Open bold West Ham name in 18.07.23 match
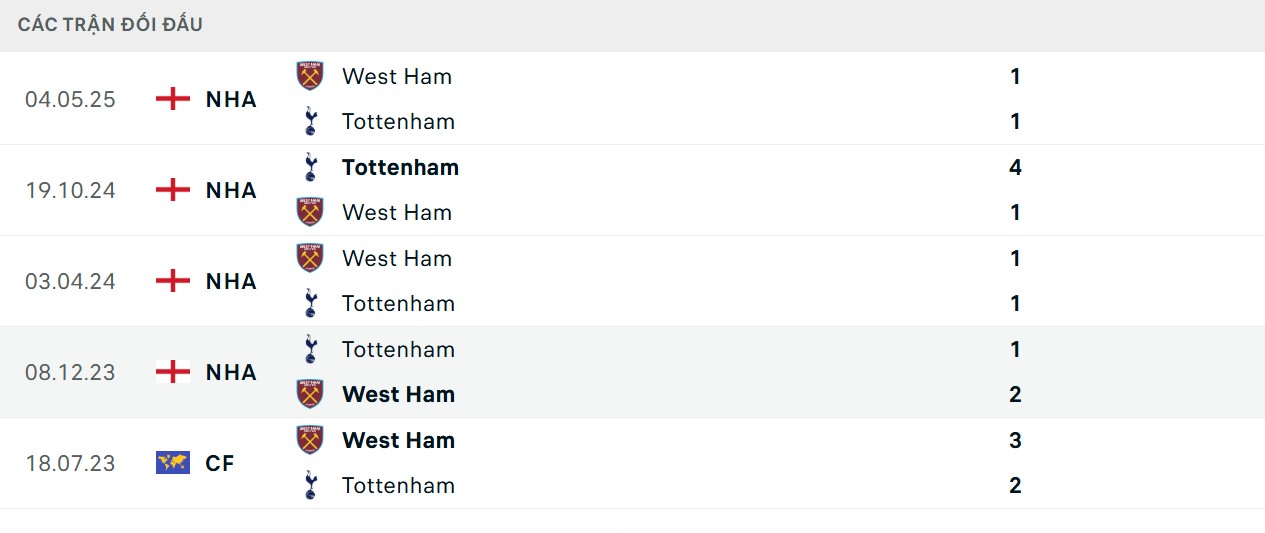 (x=398, y=440)
